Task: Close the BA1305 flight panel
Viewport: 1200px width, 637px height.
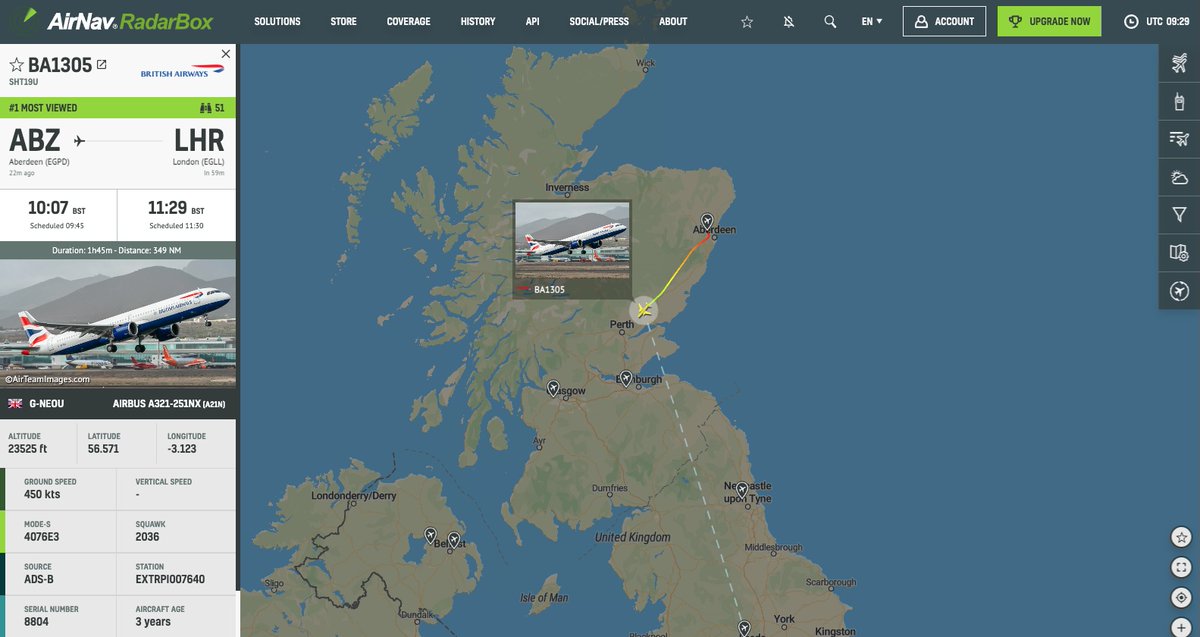Action: (226, 53)
